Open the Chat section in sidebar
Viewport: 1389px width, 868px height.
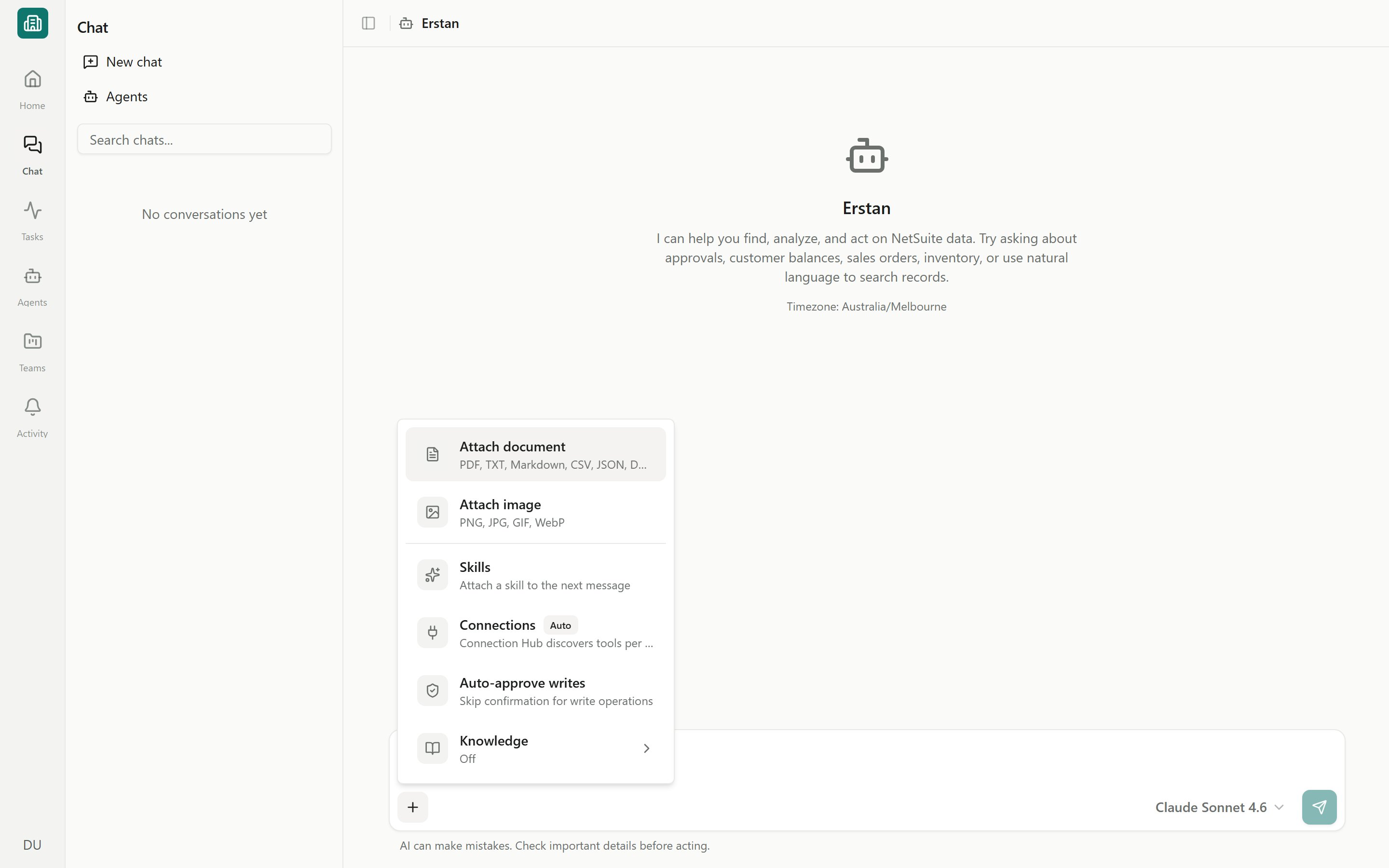(x=32, y=155)
